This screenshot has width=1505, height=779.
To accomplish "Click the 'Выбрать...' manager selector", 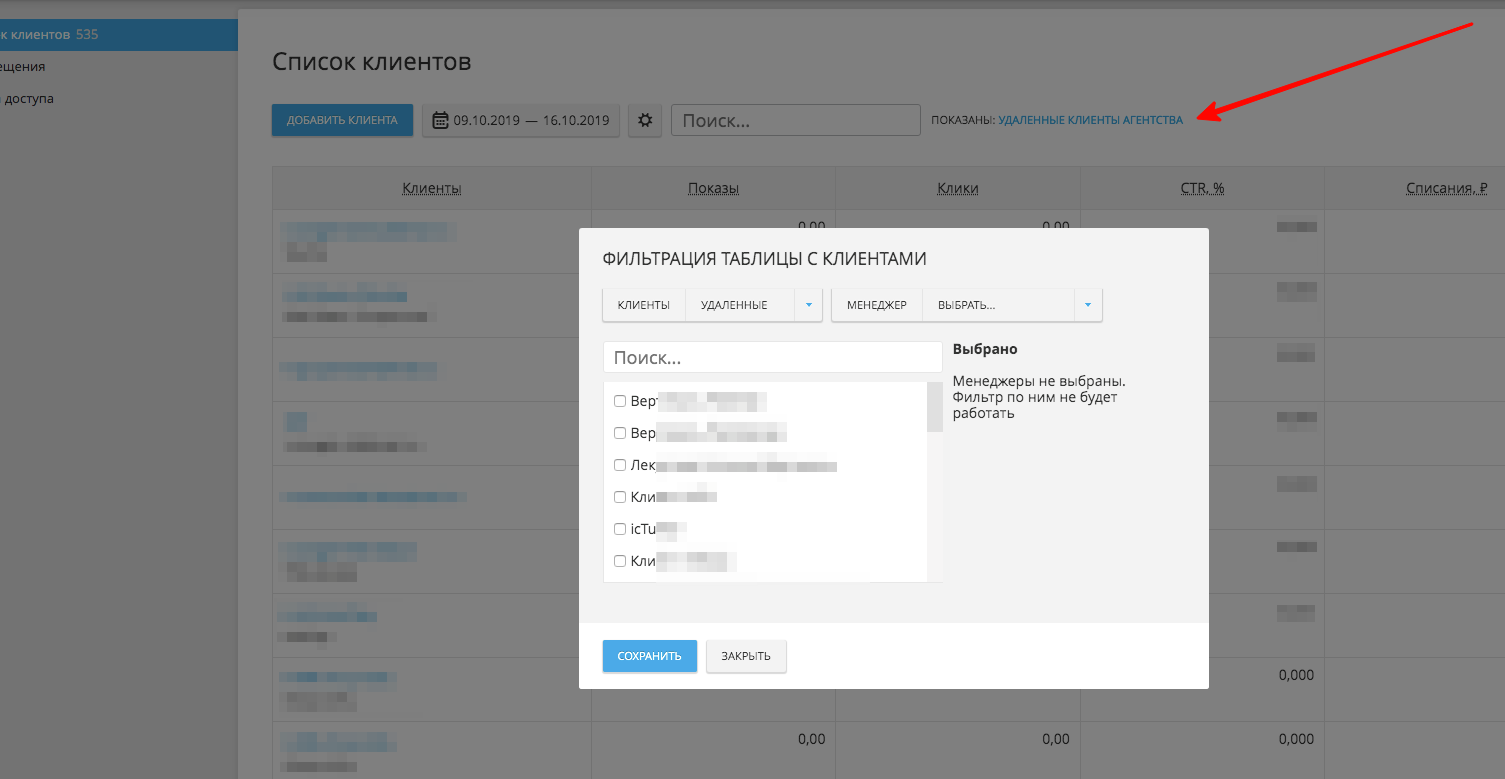I will coord(998,305).
